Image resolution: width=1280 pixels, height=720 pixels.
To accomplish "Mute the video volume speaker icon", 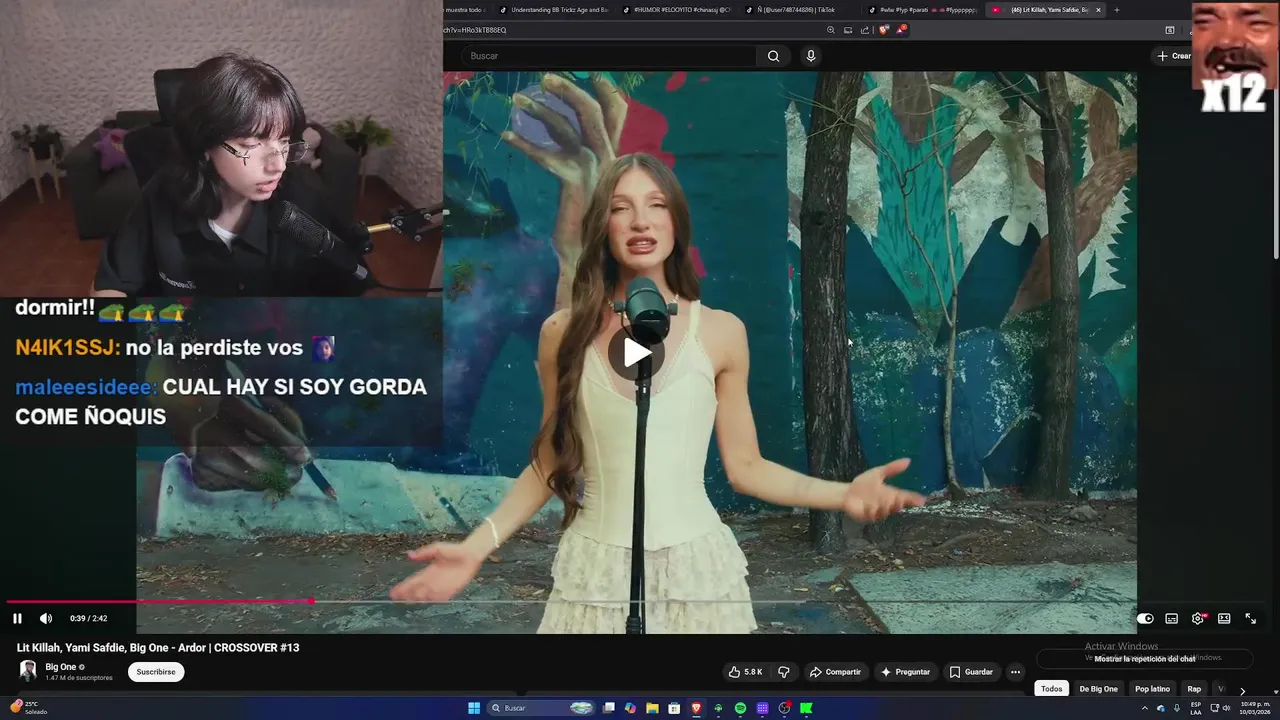I will (45, 618).
